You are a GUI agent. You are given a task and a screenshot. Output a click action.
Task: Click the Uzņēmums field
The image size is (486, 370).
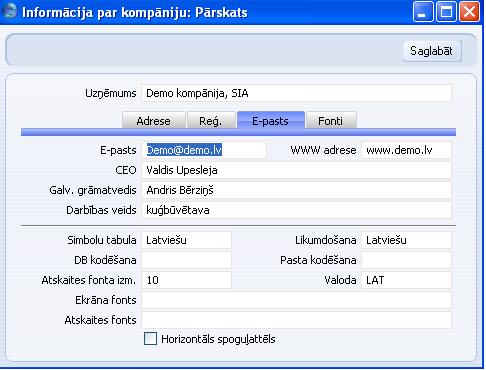coord(296,93)
